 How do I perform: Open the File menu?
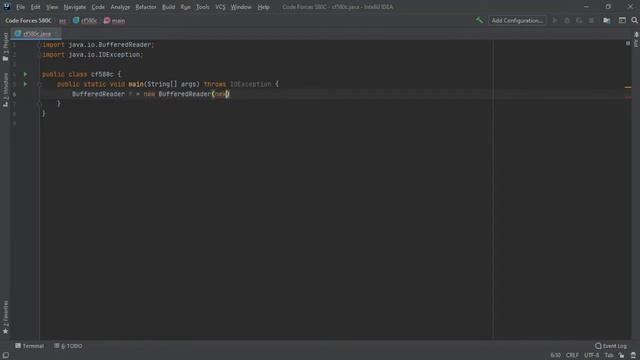pos(20,7)
